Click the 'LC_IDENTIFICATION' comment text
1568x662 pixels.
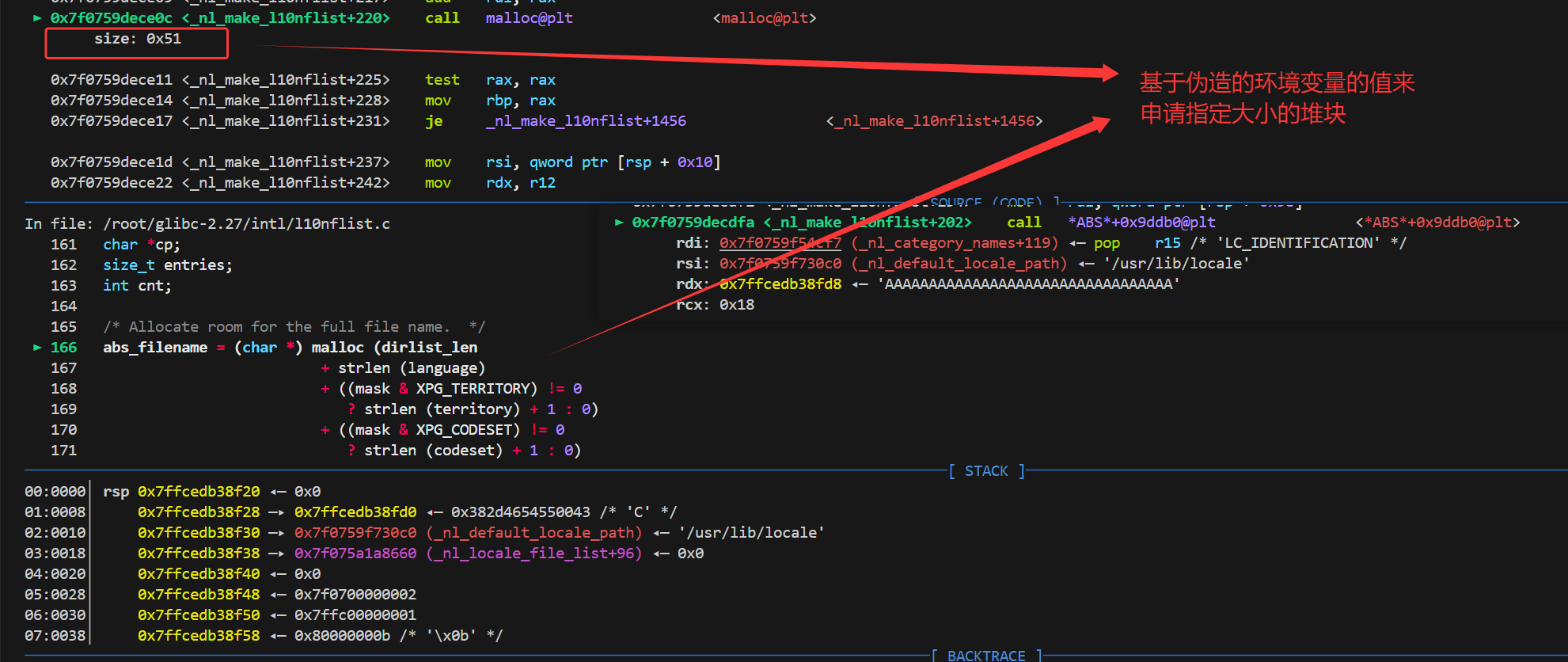coord(1298,243)
